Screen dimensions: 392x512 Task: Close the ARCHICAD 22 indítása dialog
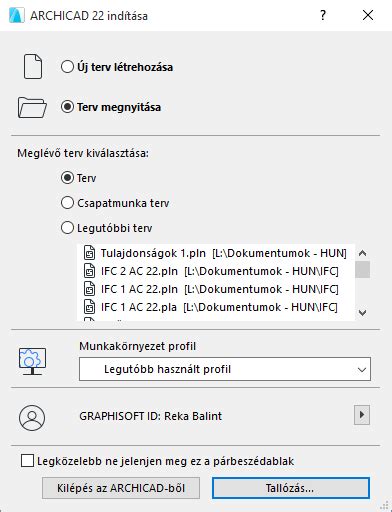pyautogui.click(x=368, y=15)
